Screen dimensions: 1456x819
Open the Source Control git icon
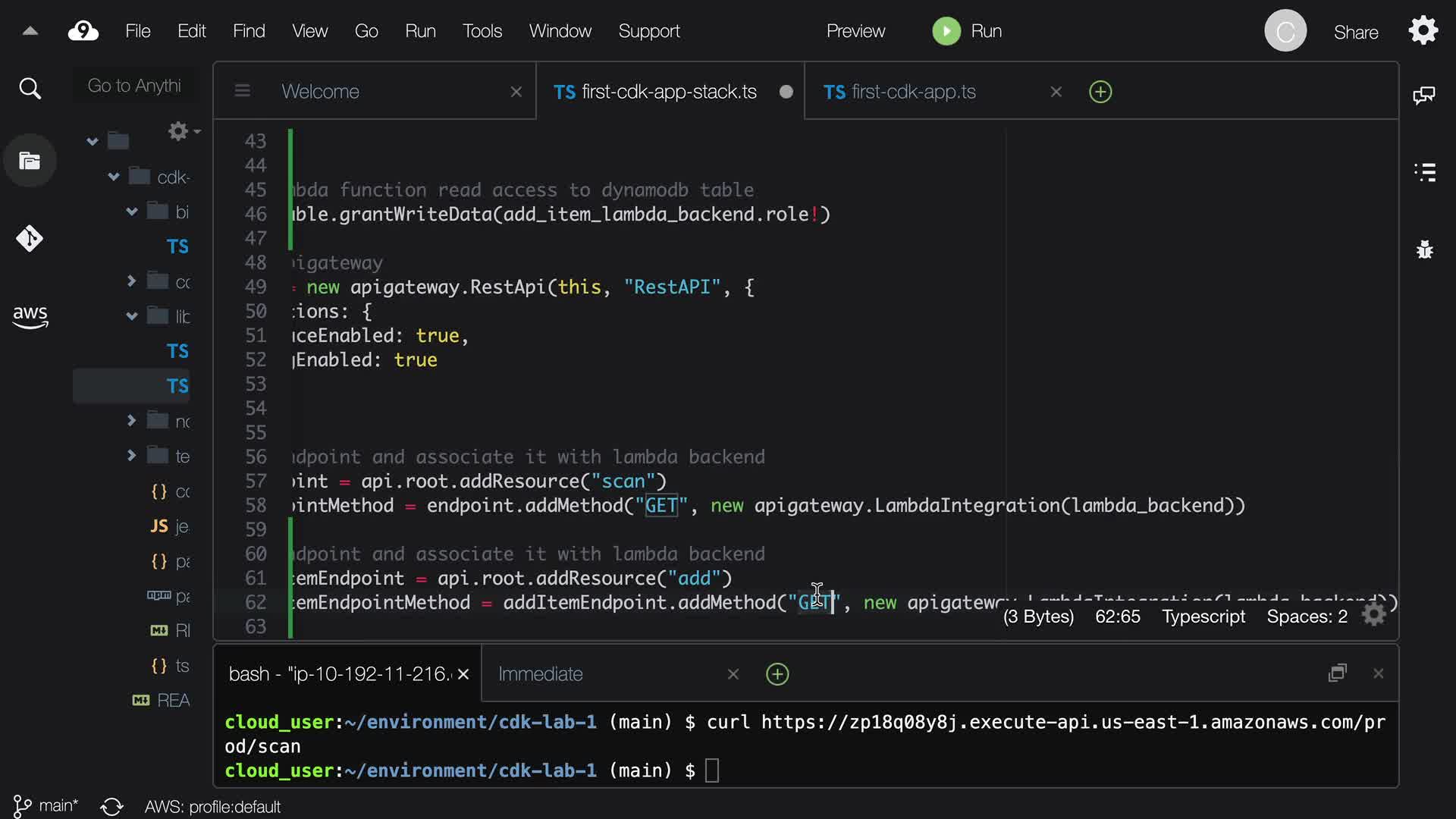pyautogui.click(x=30, y=239)
